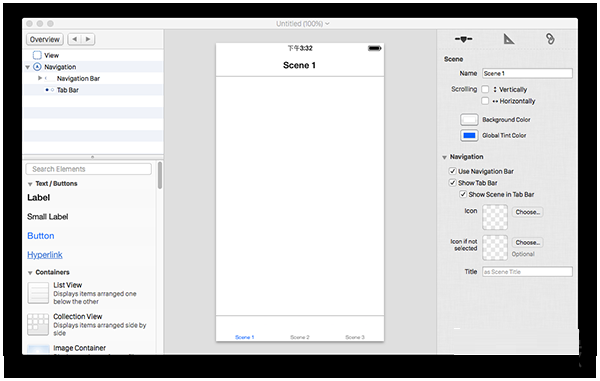This screenshot has width=600, height=381.
Task: Click the Tab Bar dots icon
Action: (50, 90)
